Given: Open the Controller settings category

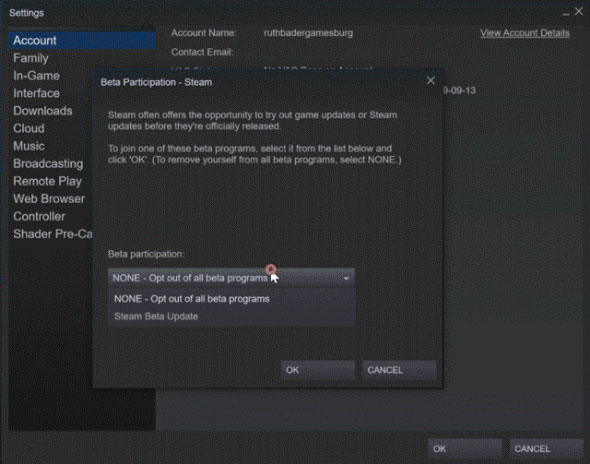Looking at the screenshot, I should [39, 216].
